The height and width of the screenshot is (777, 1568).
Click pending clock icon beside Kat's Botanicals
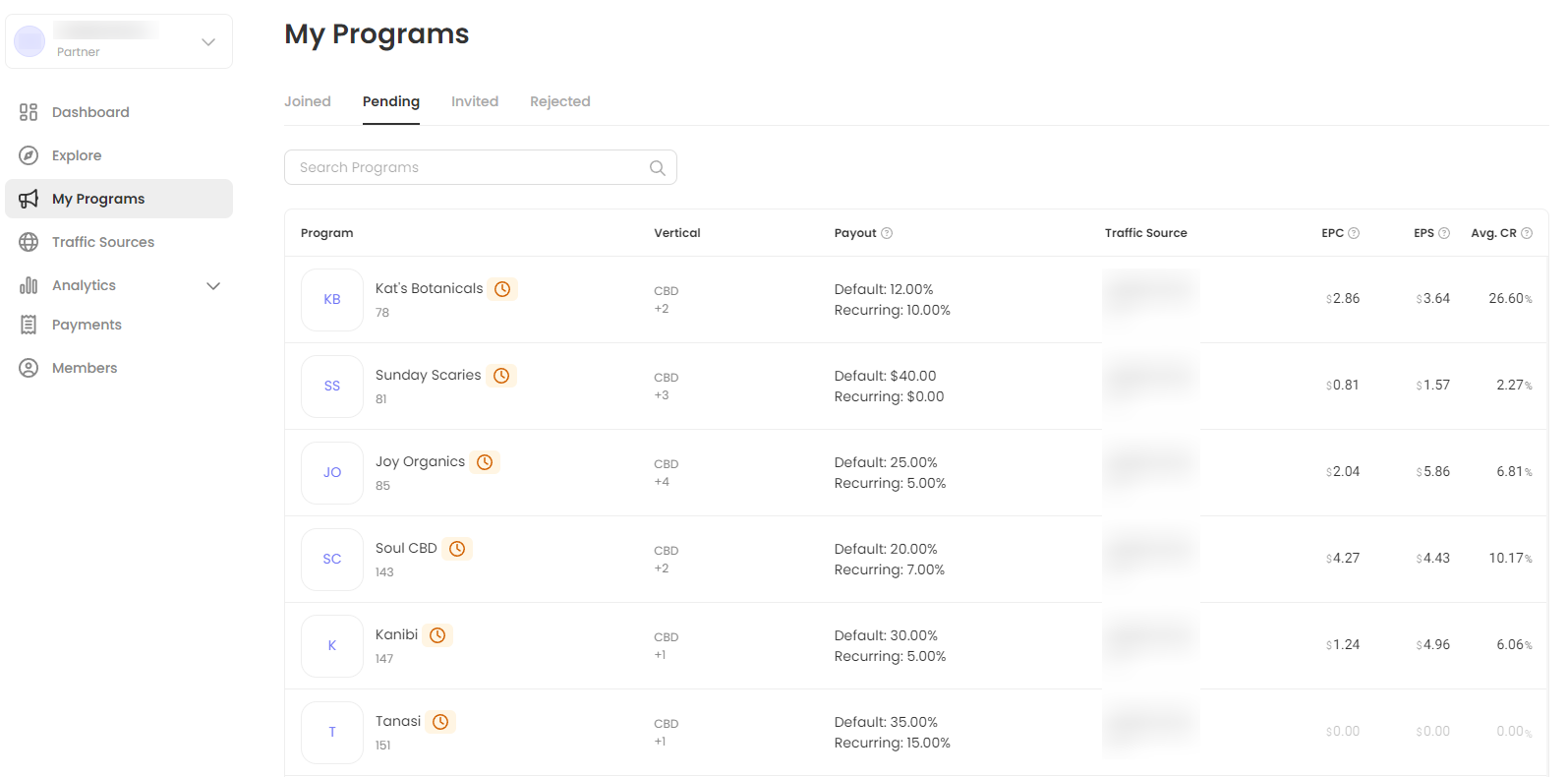(x=502, y=289)
